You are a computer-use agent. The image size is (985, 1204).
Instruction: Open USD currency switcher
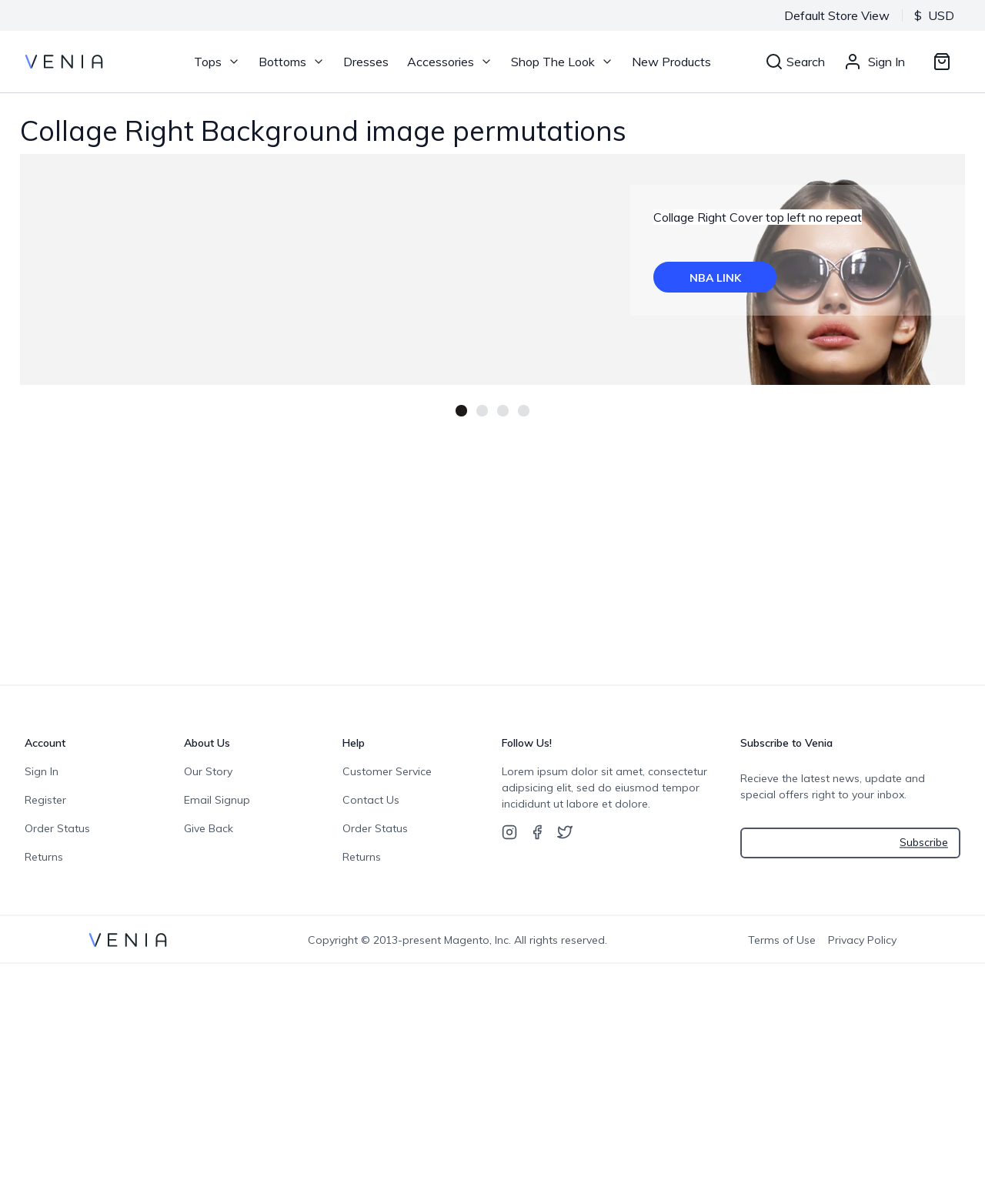click(933, 15)
